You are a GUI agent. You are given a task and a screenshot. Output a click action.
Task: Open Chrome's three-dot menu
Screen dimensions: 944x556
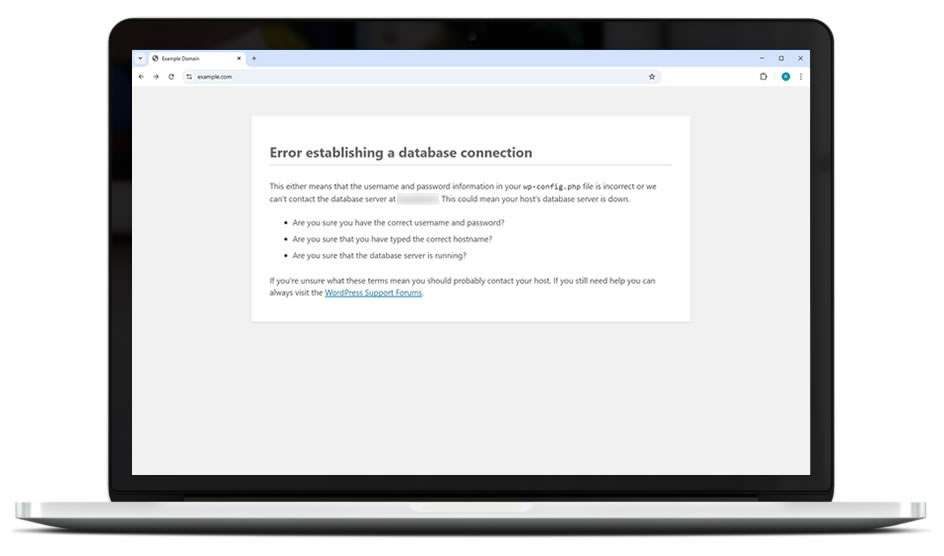(x=800, y=76)
